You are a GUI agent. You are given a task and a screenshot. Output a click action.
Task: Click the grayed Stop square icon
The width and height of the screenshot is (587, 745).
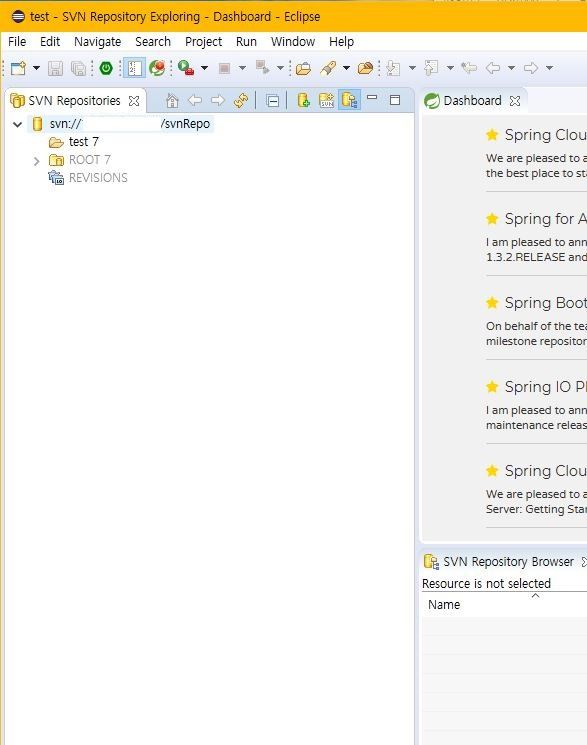(224, 68)
